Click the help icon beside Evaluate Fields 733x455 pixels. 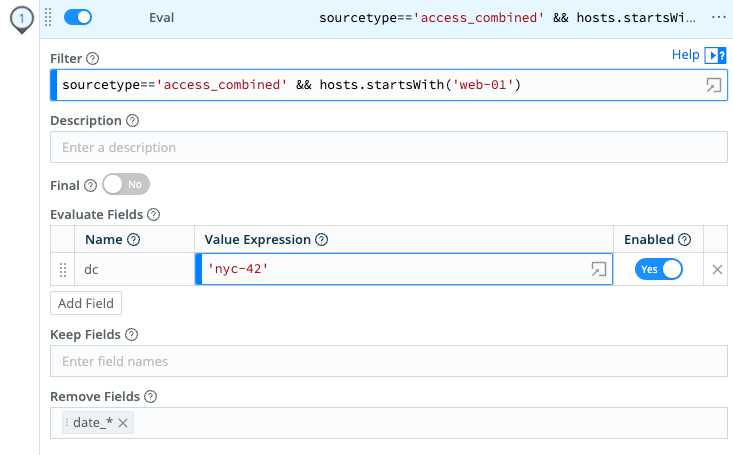tap(154, 214)
